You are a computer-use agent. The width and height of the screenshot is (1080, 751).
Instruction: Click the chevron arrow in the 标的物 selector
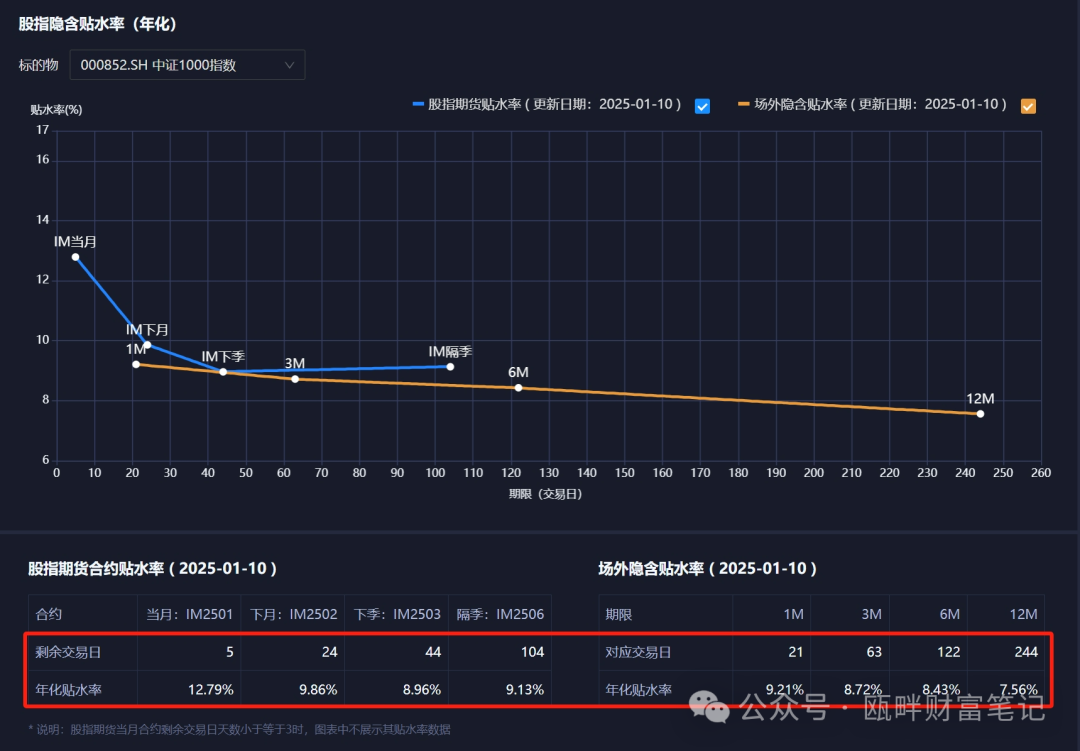click(x=290, y=65)
